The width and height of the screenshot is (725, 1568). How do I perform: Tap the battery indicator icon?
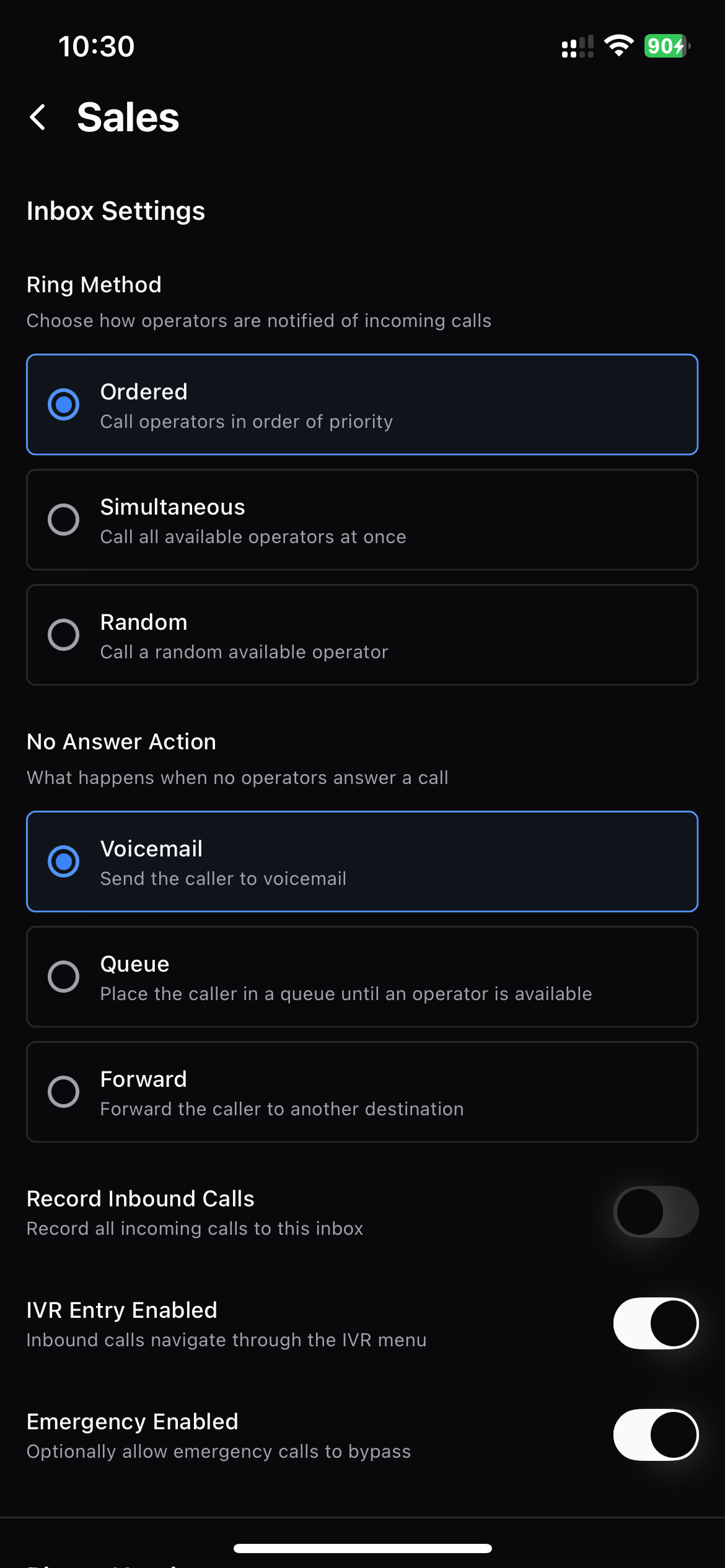pos(667,46)
